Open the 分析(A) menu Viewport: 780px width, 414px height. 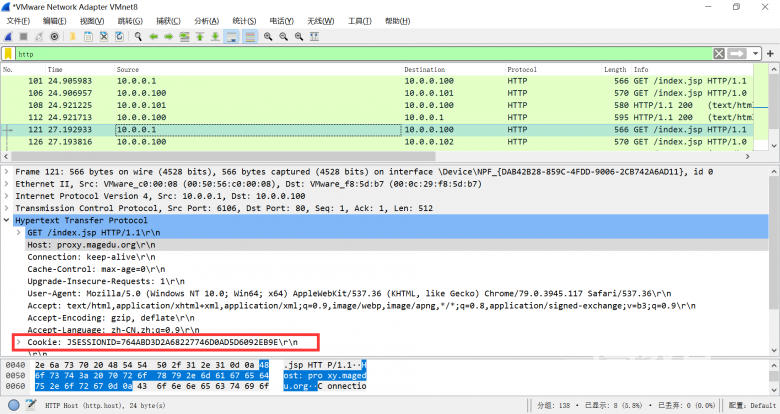point(206,21)
